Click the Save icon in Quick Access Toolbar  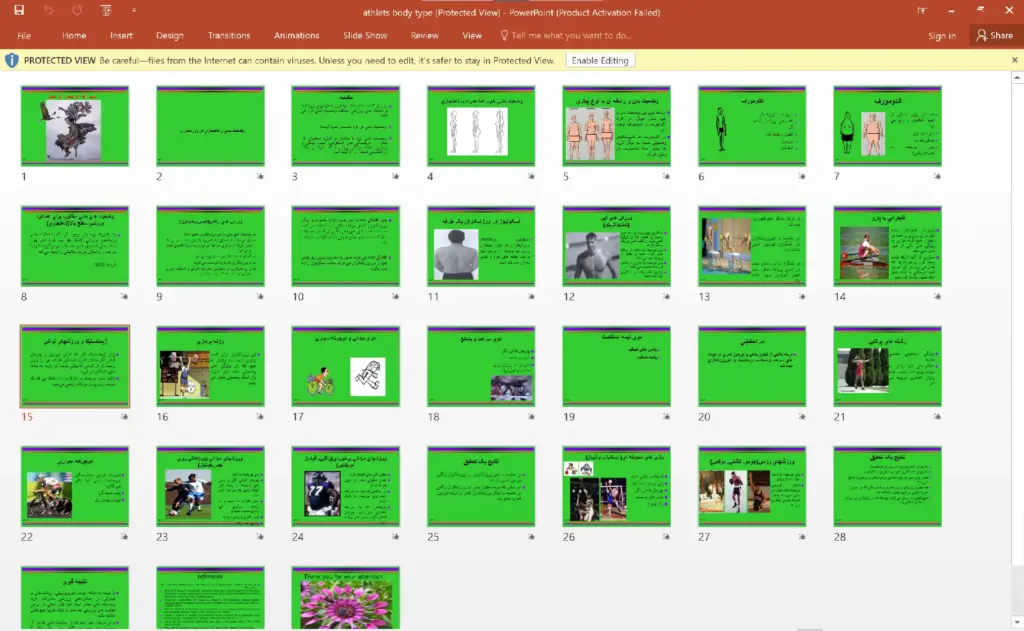tap(19, 11)
